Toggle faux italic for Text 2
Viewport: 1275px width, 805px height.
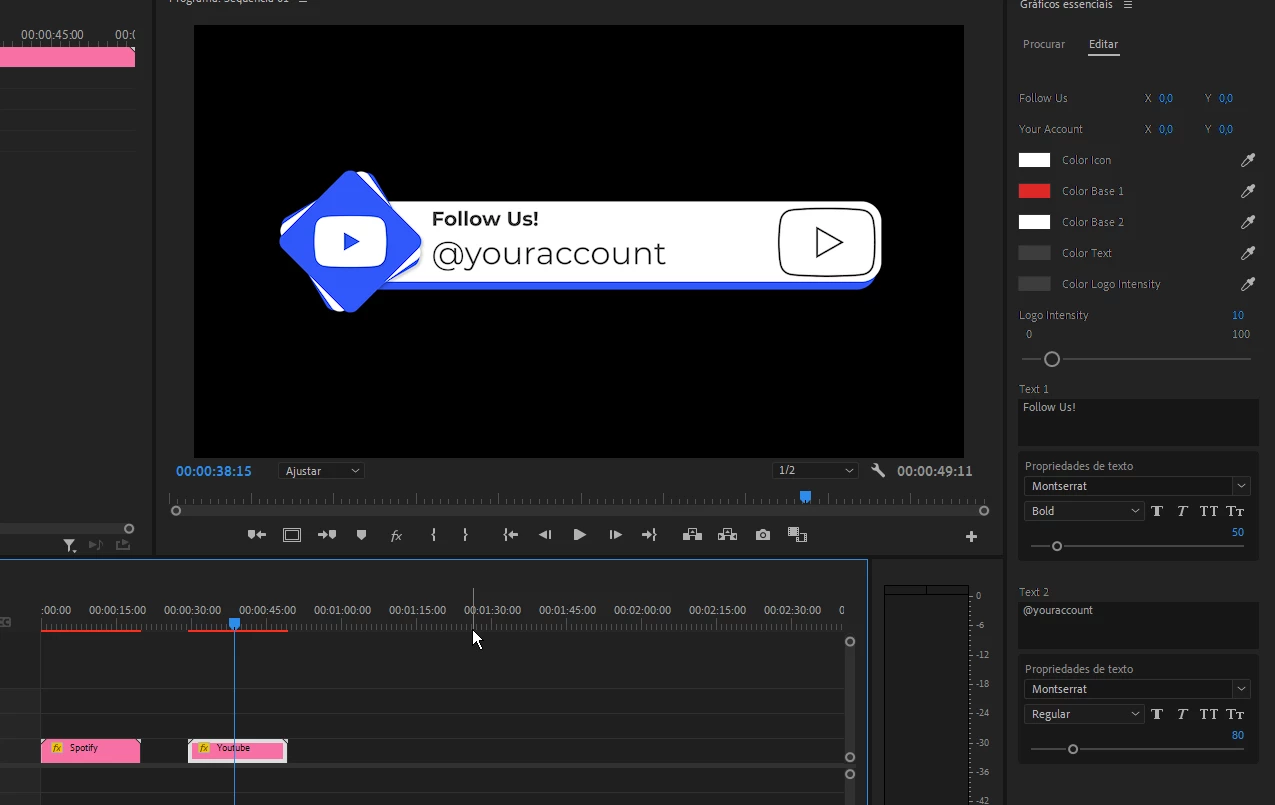[x=1182, y=714]
